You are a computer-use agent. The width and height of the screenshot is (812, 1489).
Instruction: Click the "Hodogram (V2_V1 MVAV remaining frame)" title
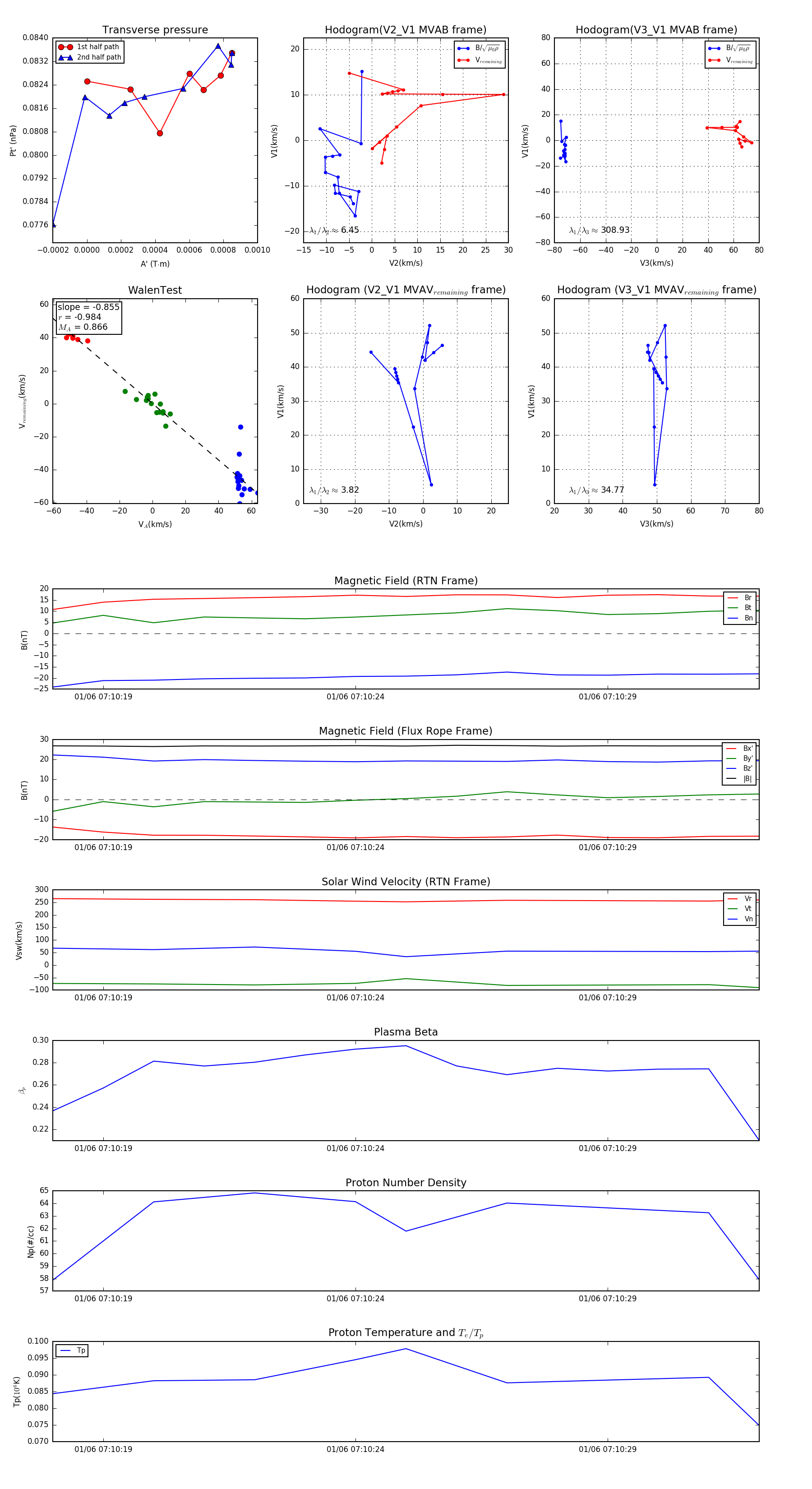406,290
